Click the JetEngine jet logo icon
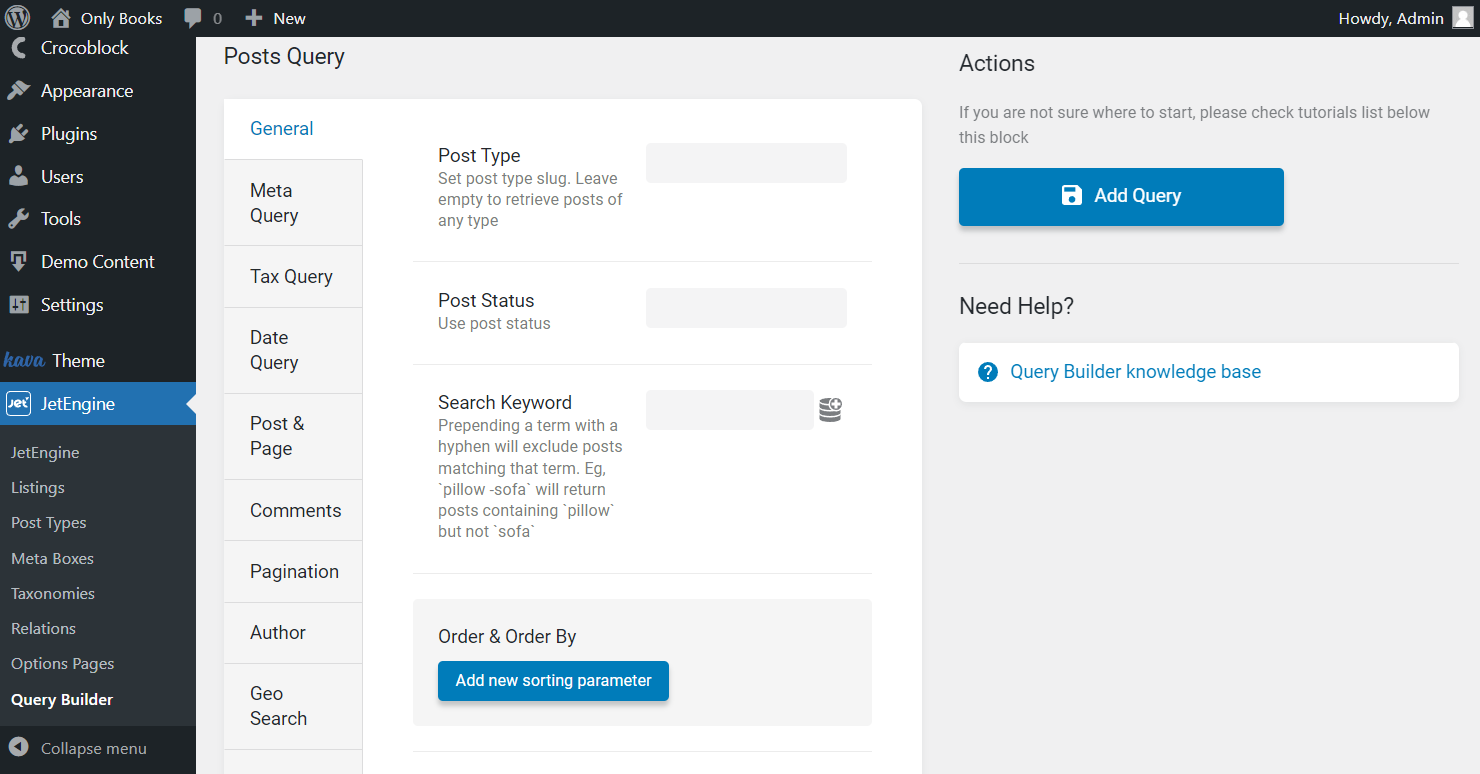Screen dimensions: 1480x774 tap(18, 404)
